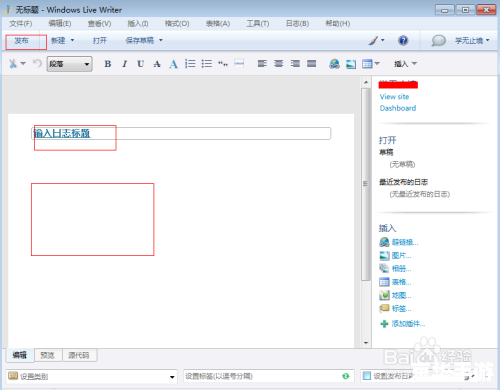Open the 格式(O) menu
Image resolution: width=500 pixels, height=390 pixels.
click(177, 24)
